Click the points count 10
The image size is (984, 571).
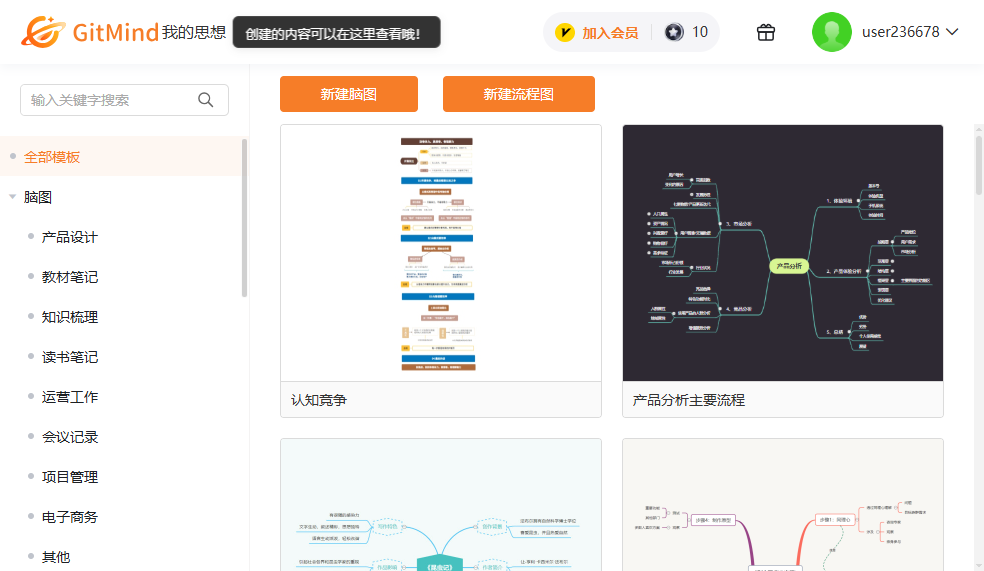[x=700, y=32]
